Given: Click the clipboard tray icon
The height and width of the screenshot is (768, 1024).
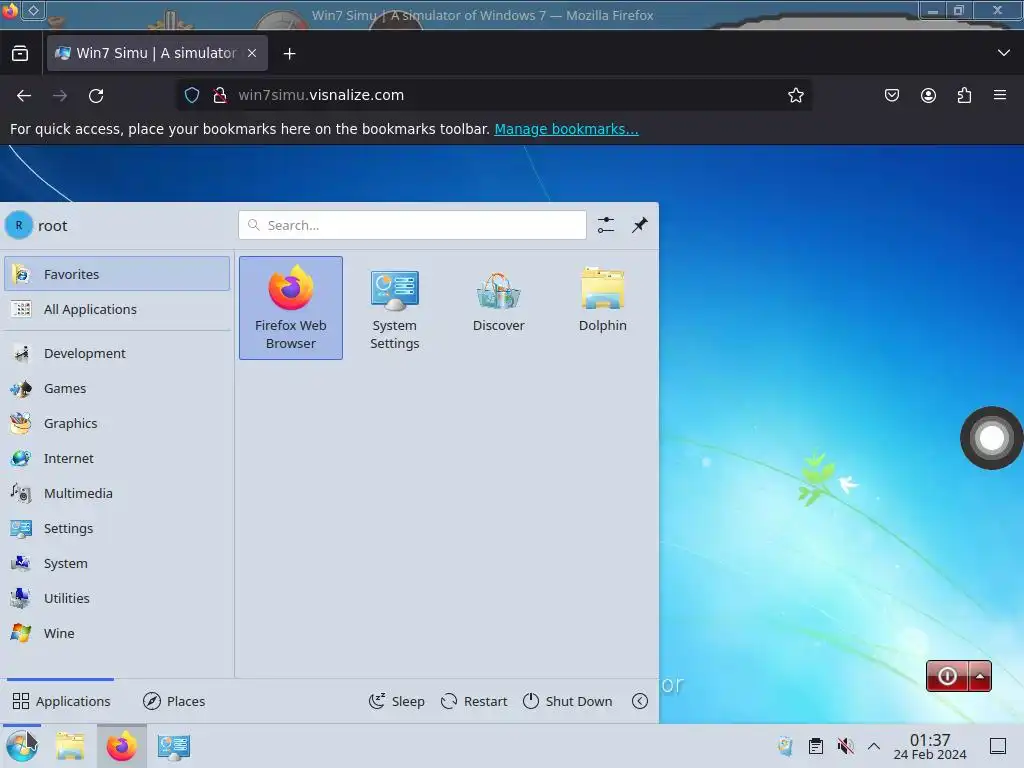Looking at the screenshot, I should click(x=816, y=746).
